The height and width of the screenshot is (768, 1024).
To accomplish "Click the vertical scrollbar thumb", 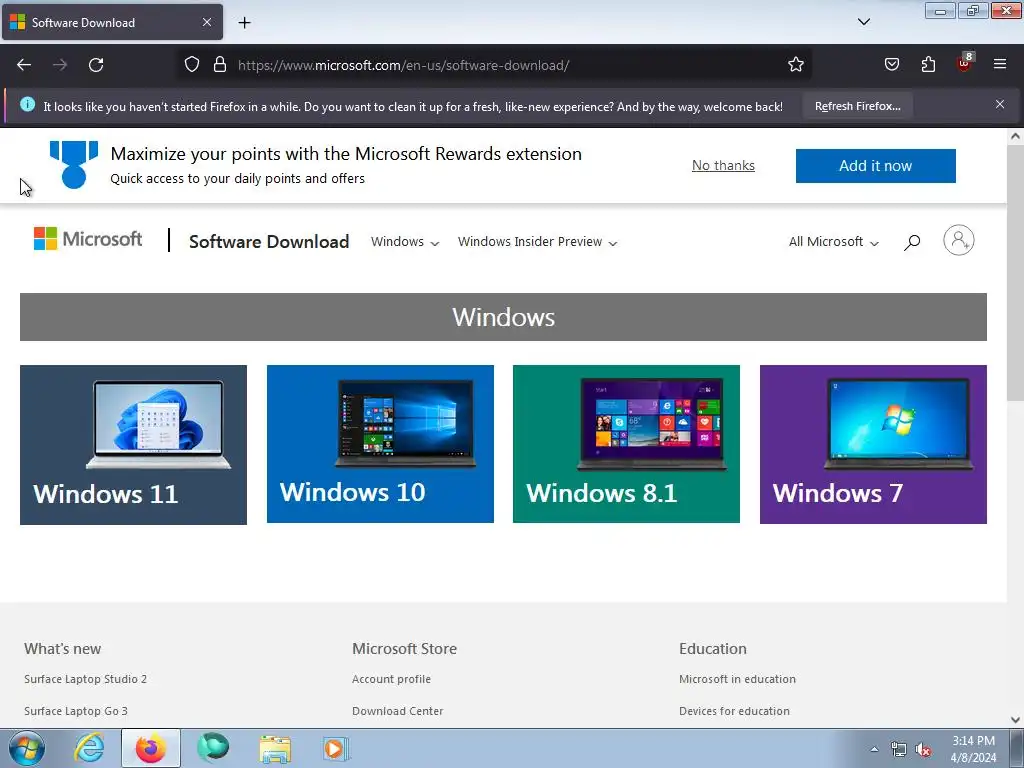I will [x=1015, y=273].
